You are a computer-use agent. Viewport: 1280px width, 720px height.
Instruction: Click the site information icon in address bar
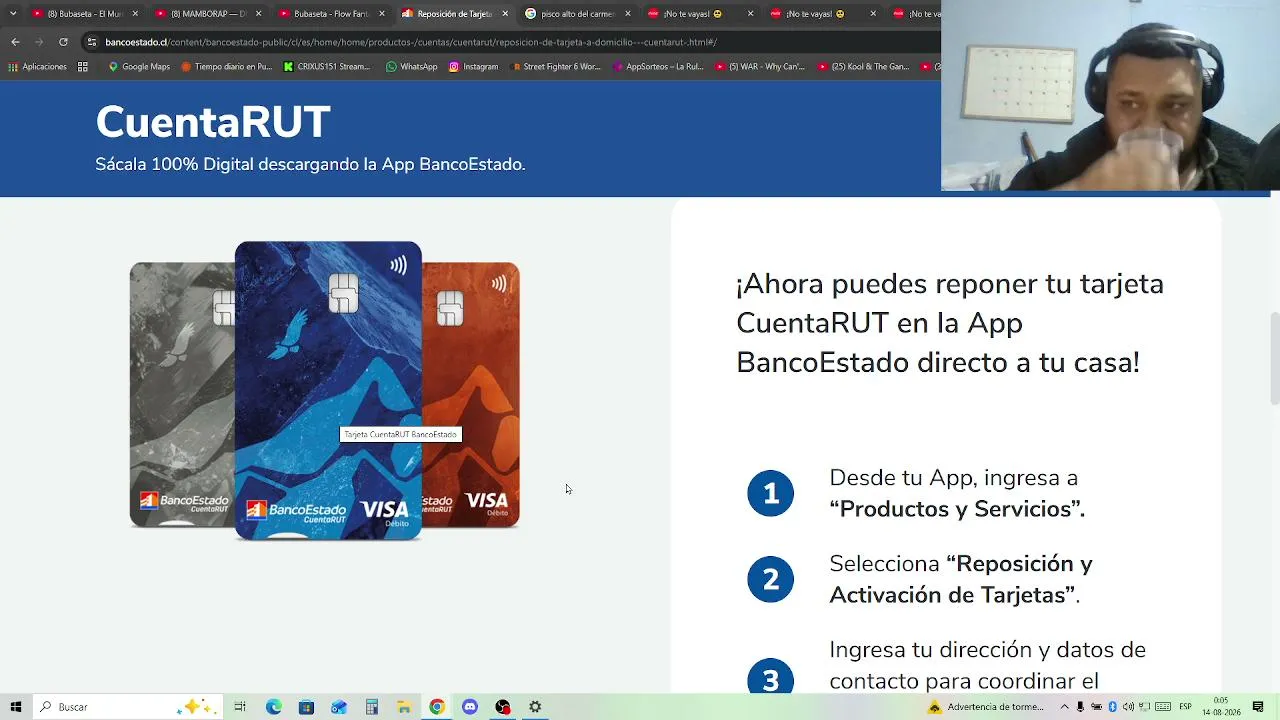coord(92,42)
